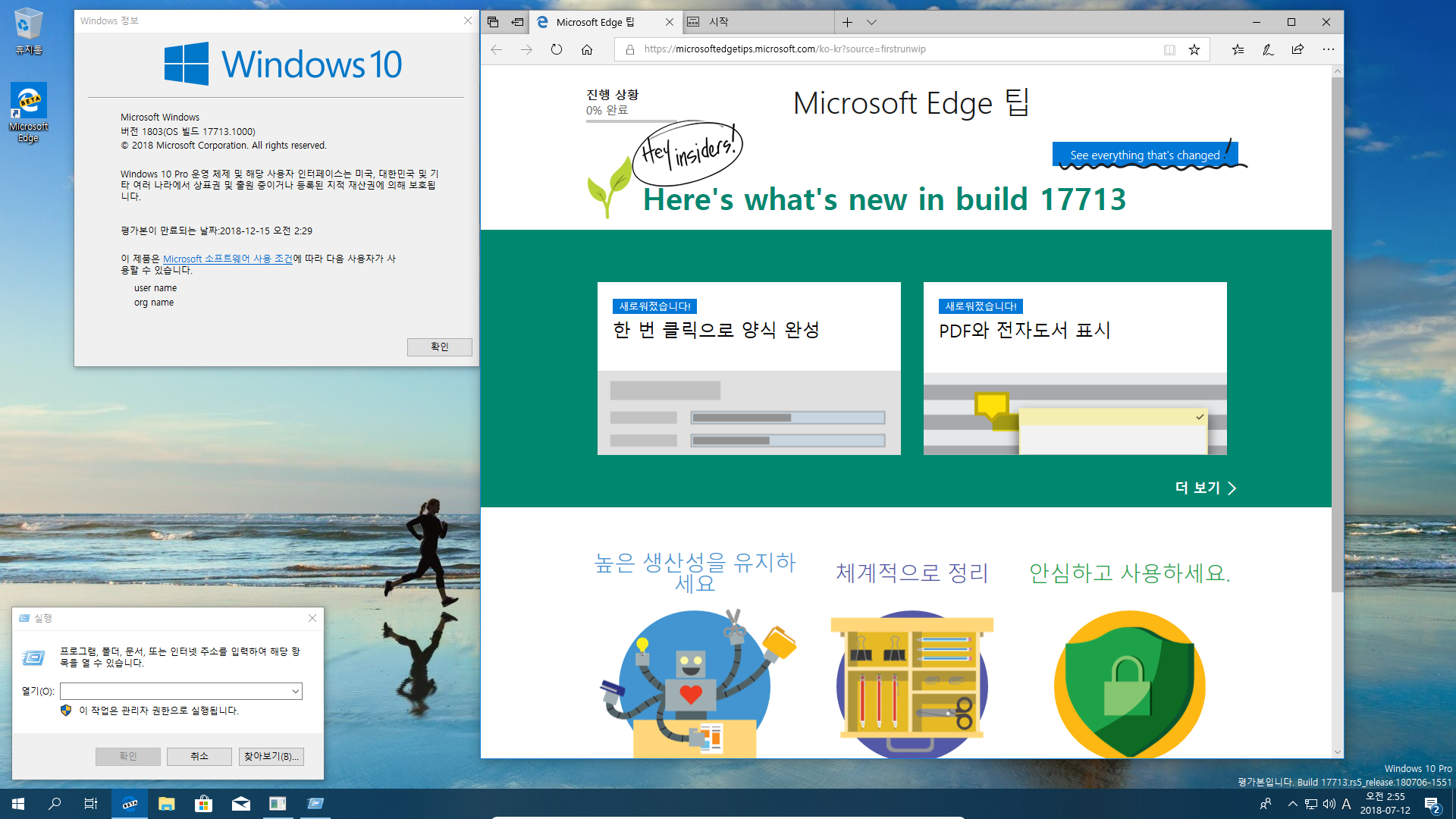1456x819 pixels.
Task: Switch to the 시작 tab
Action: [x=758, y=22]
